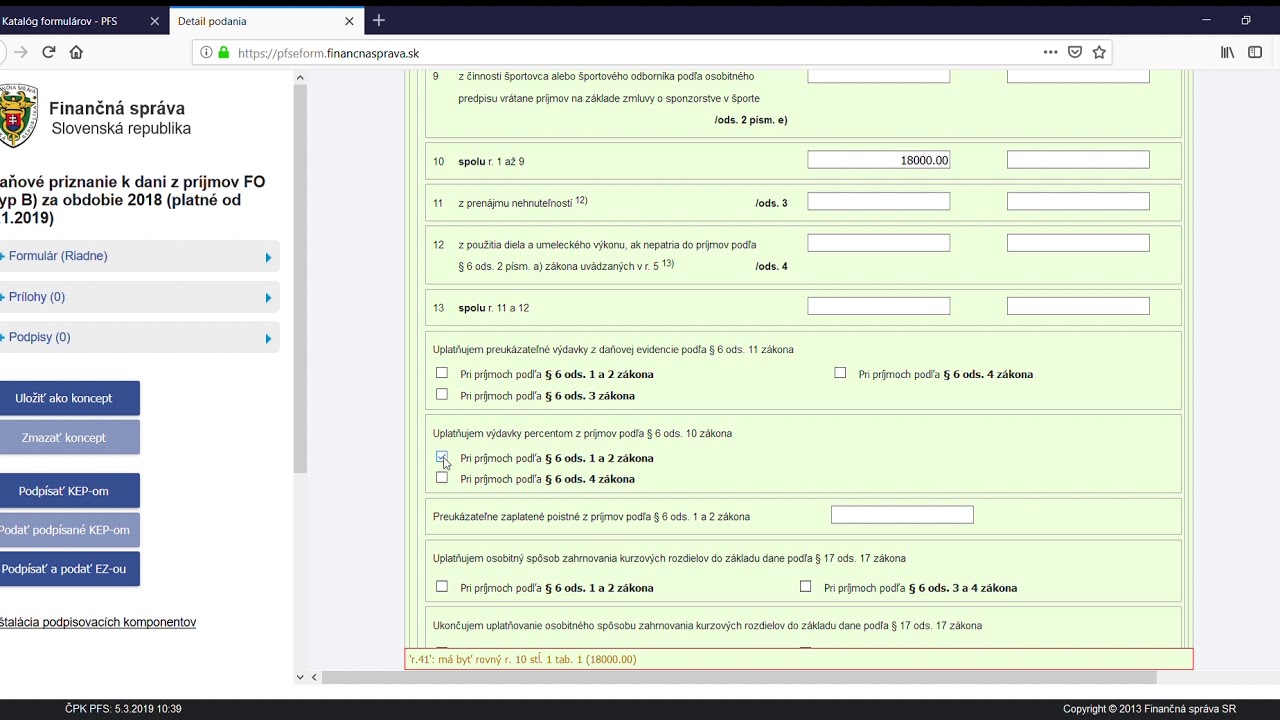Close the Katalóg formulárov tab
The image size is (1280, 720).
(154, 21)
